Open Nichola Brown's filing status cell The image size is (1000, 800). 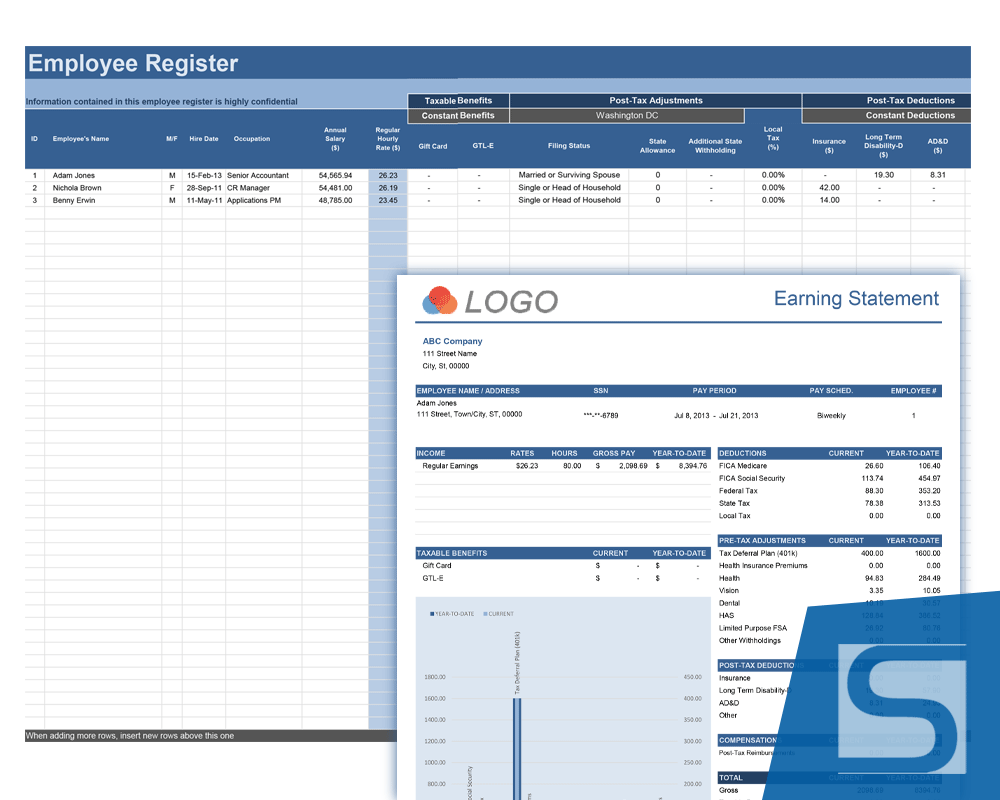pos(569,188)
